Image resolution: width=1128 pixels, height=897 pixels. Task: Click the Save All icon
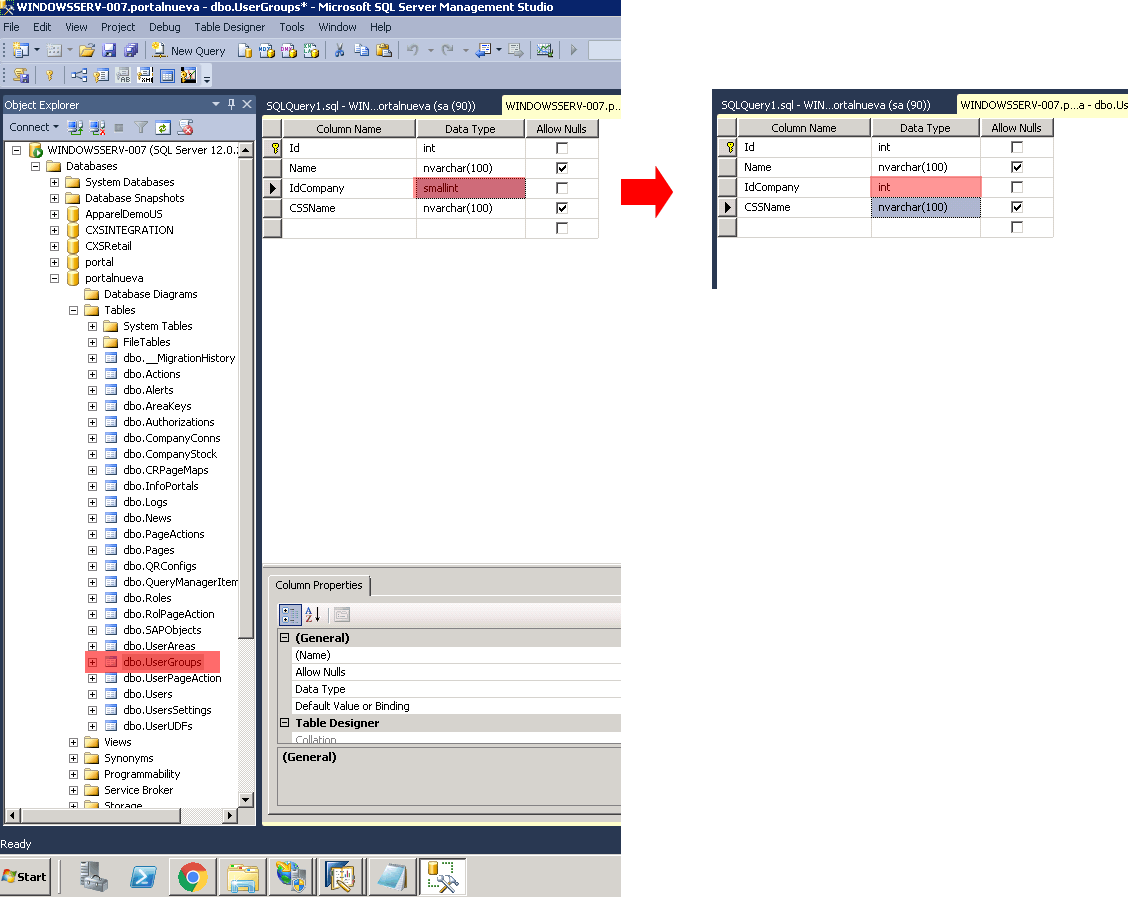129,50
